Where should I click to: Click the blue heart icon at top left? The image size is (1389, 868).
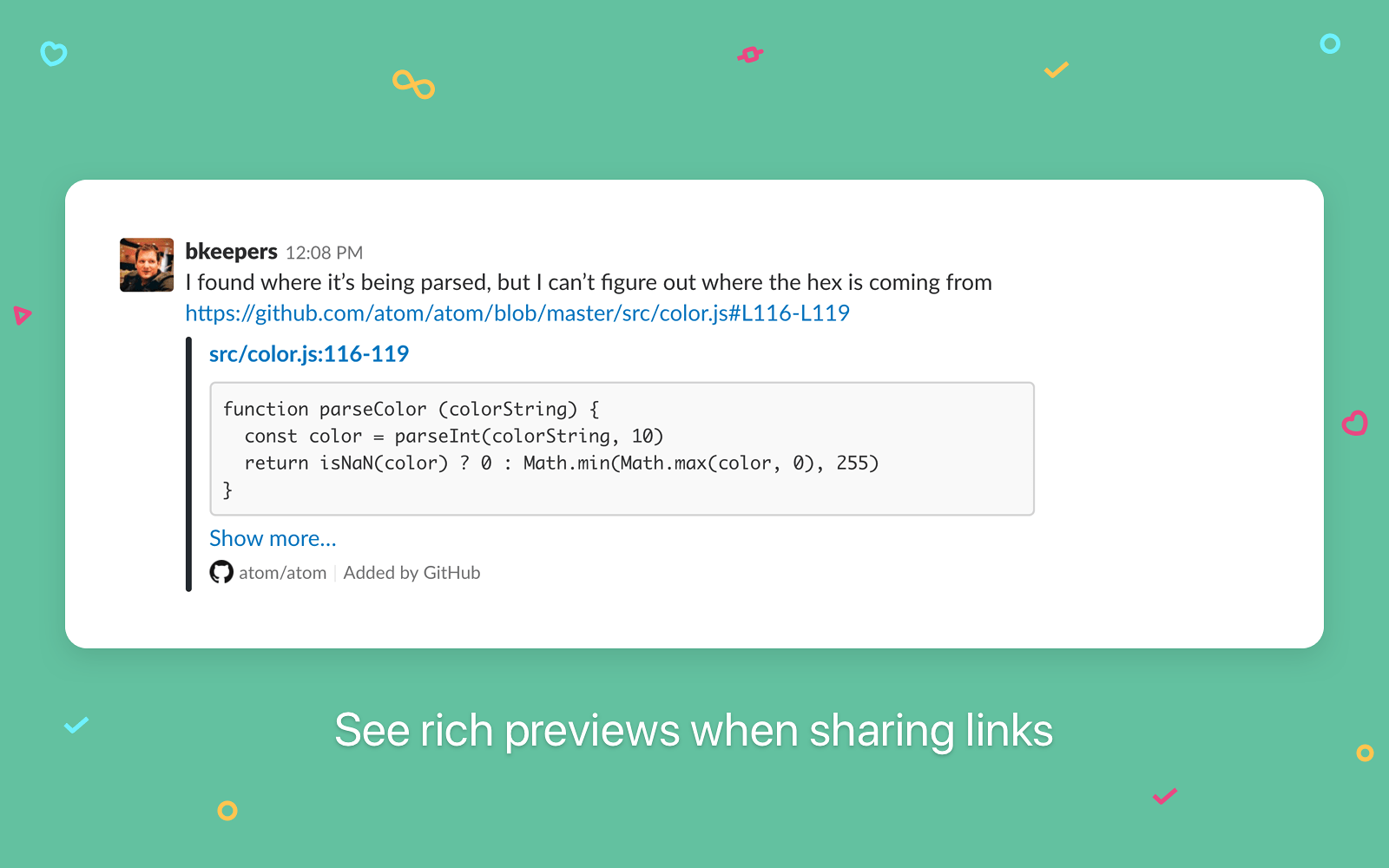click(x=54, y=54)
